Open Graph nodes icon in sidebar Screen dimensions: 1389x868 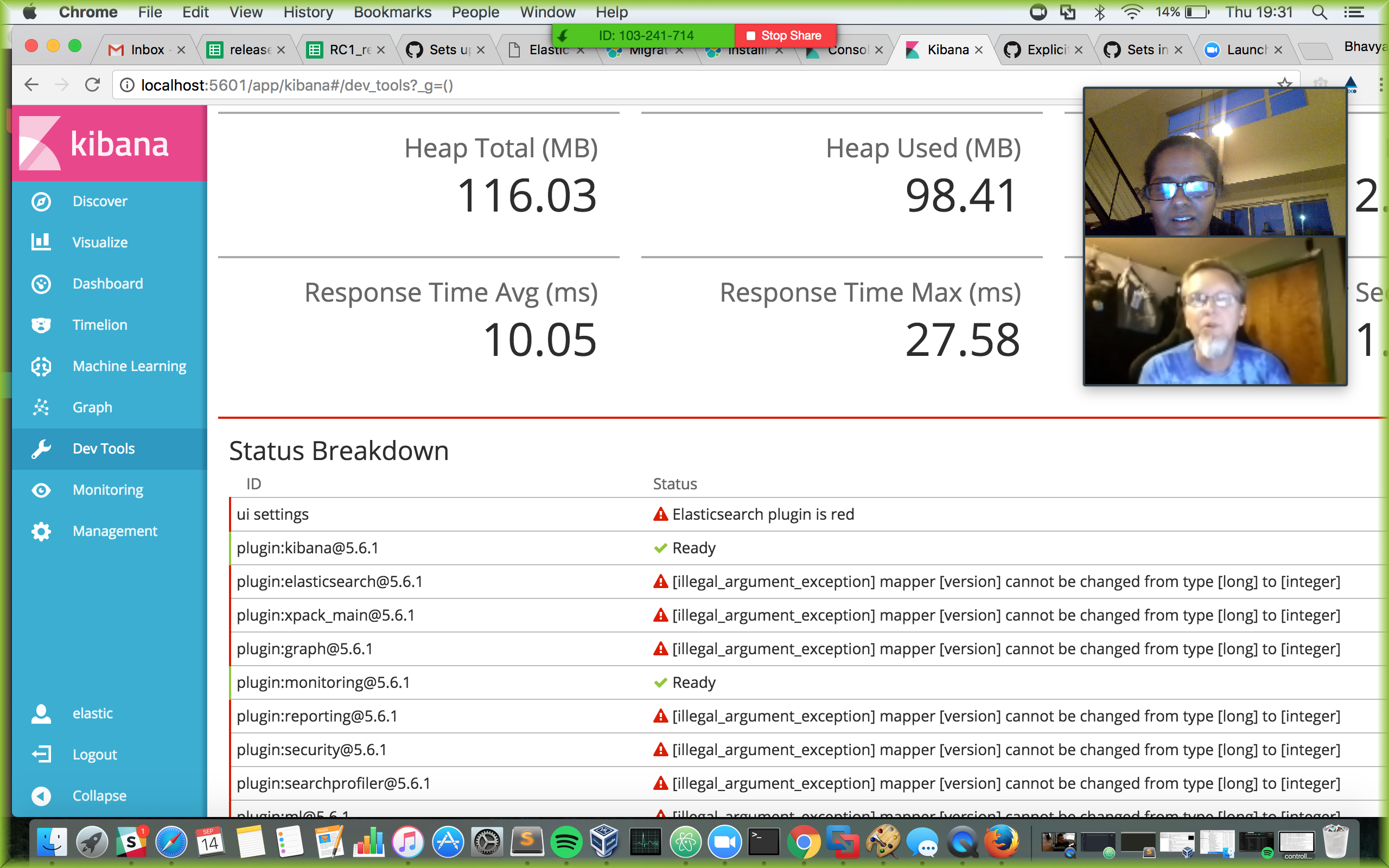tap(41, 407)
